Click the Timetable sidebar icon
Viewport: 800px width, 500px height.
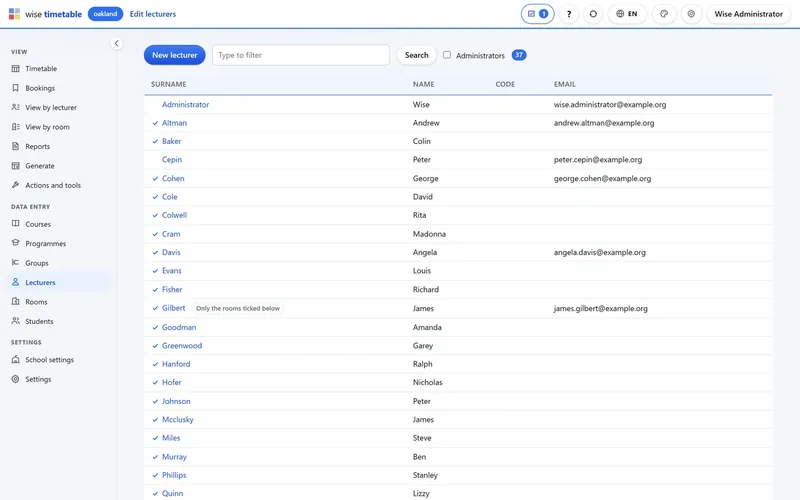pos(15,68)
